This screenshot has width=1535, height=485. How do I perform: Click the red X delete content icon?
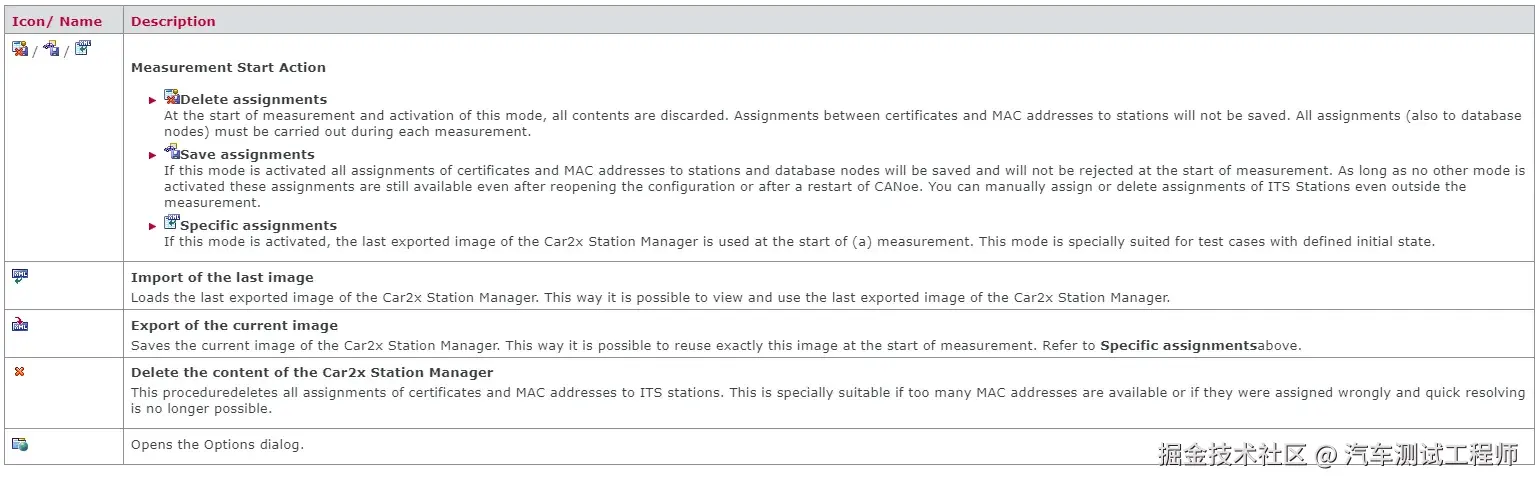(19, 371)
